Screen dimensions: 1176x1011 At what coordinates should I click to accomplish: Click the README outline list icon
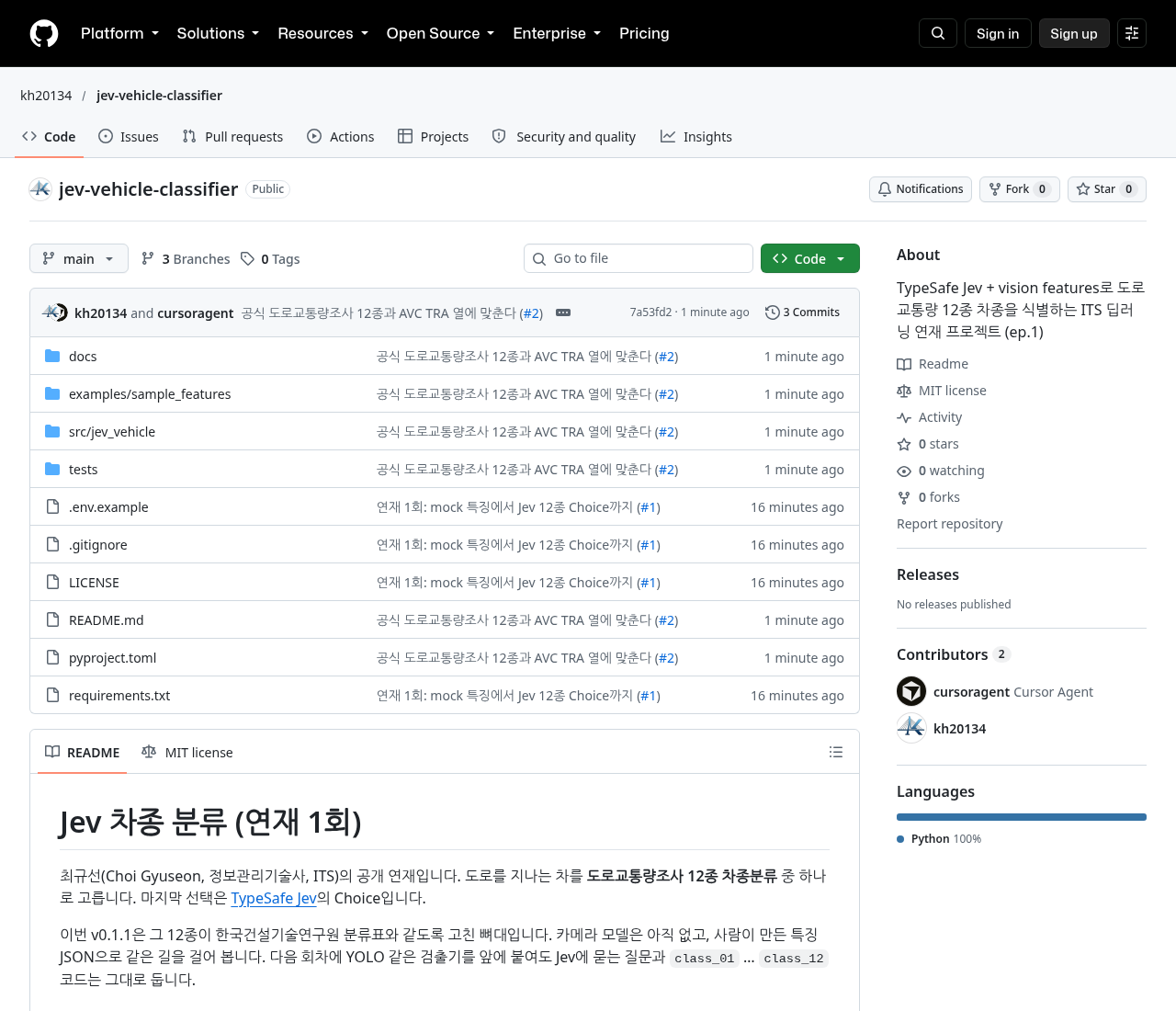pos(836,752)
